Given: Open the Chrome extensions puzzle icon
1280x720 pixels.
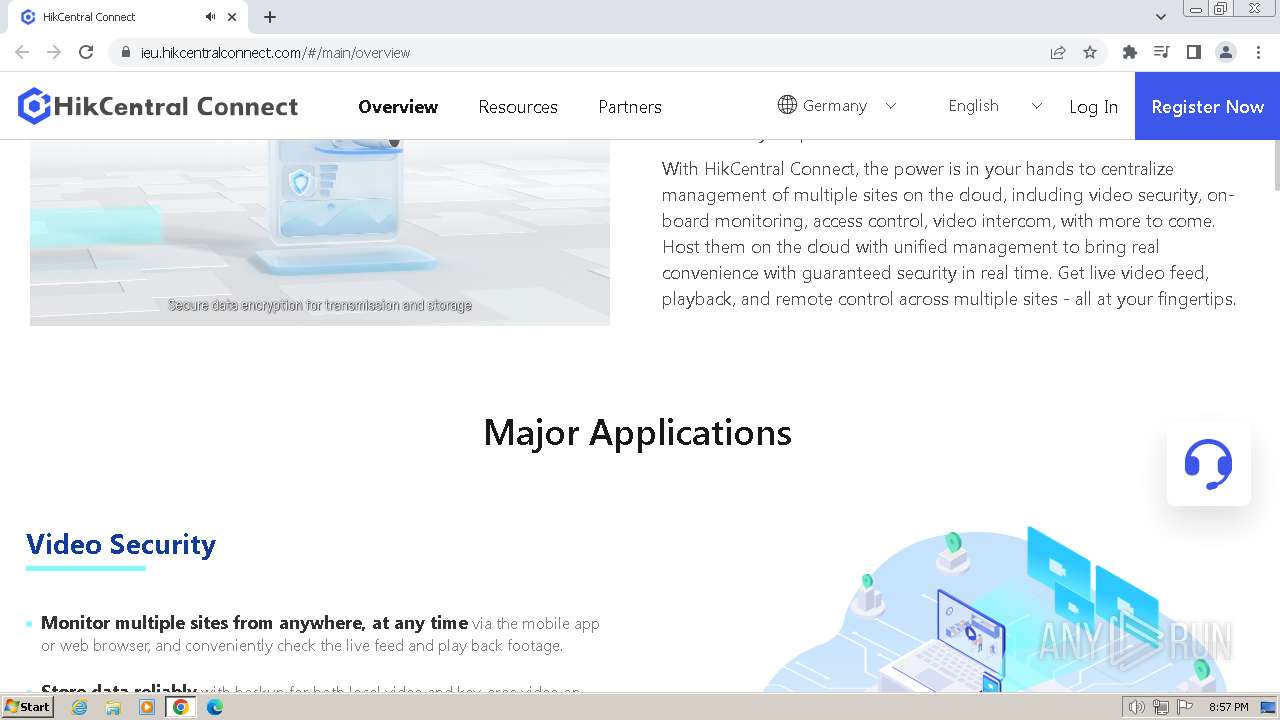Looking at the screenshot, I should point(1130,52).
